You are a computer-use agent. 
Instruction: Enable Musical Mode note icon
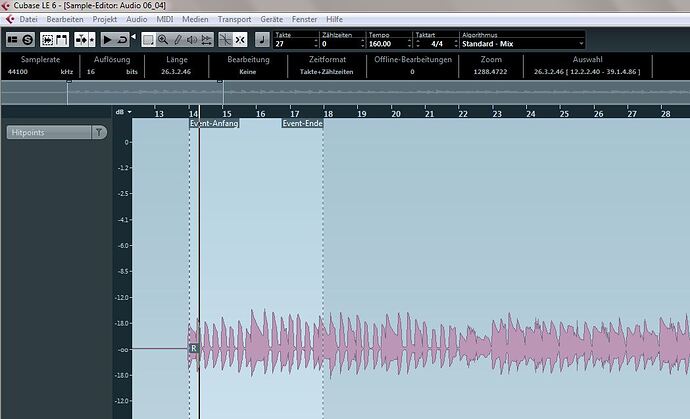click(262, 40)
